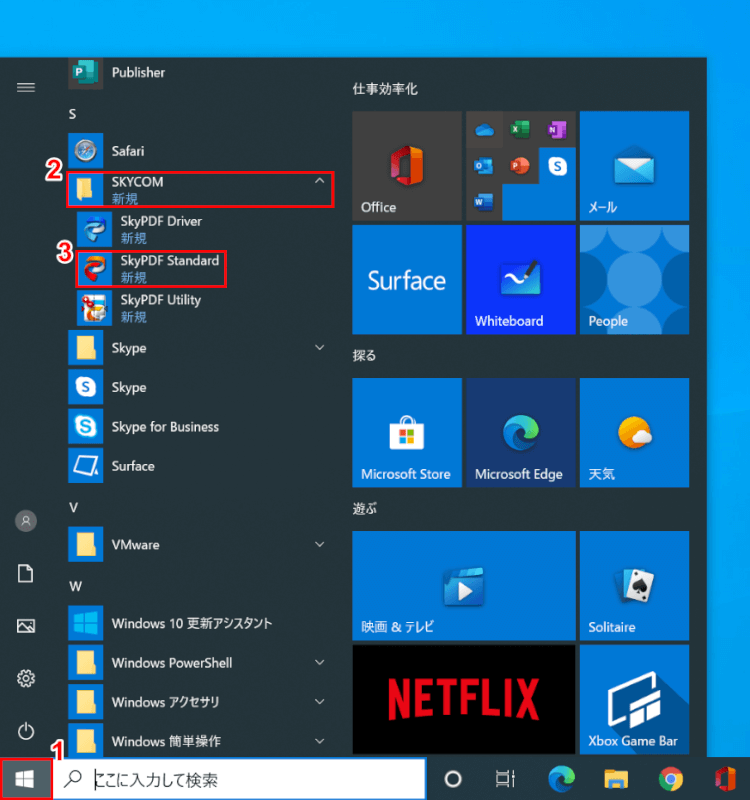Open PowerPoint in the Office tile group
The height and width of the screenshot is (800, 750).
[x=520, y=166]
